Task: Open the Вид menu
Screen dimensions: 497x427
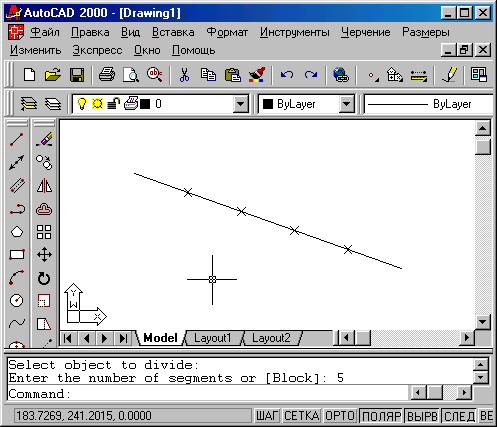Action: (130, 32)
